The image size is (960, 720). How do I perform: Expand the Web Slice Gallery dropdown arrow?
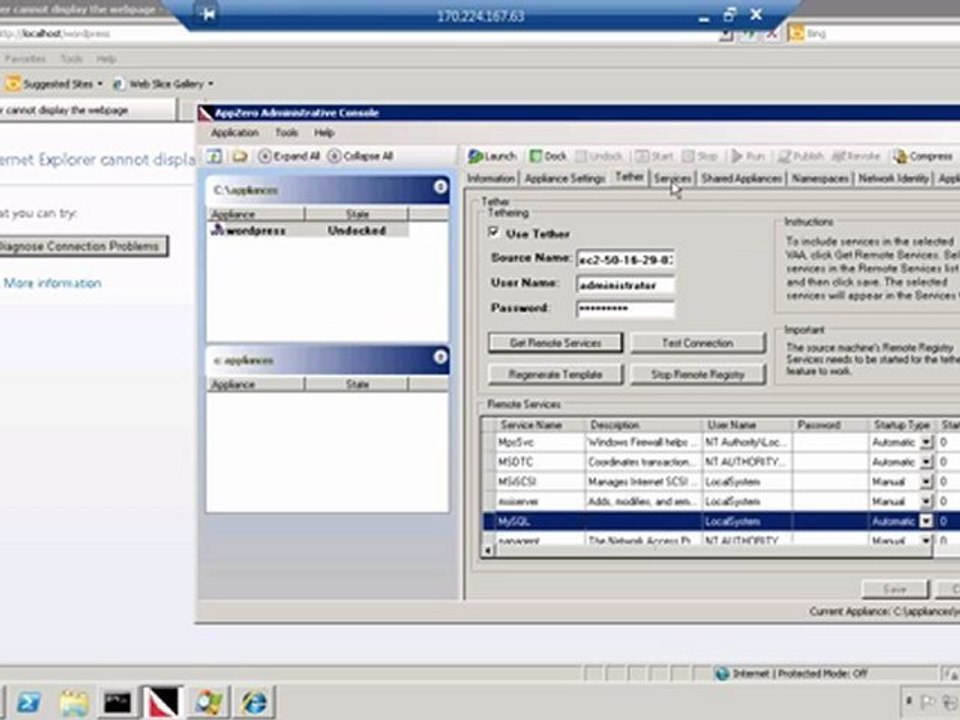point(211,84)
